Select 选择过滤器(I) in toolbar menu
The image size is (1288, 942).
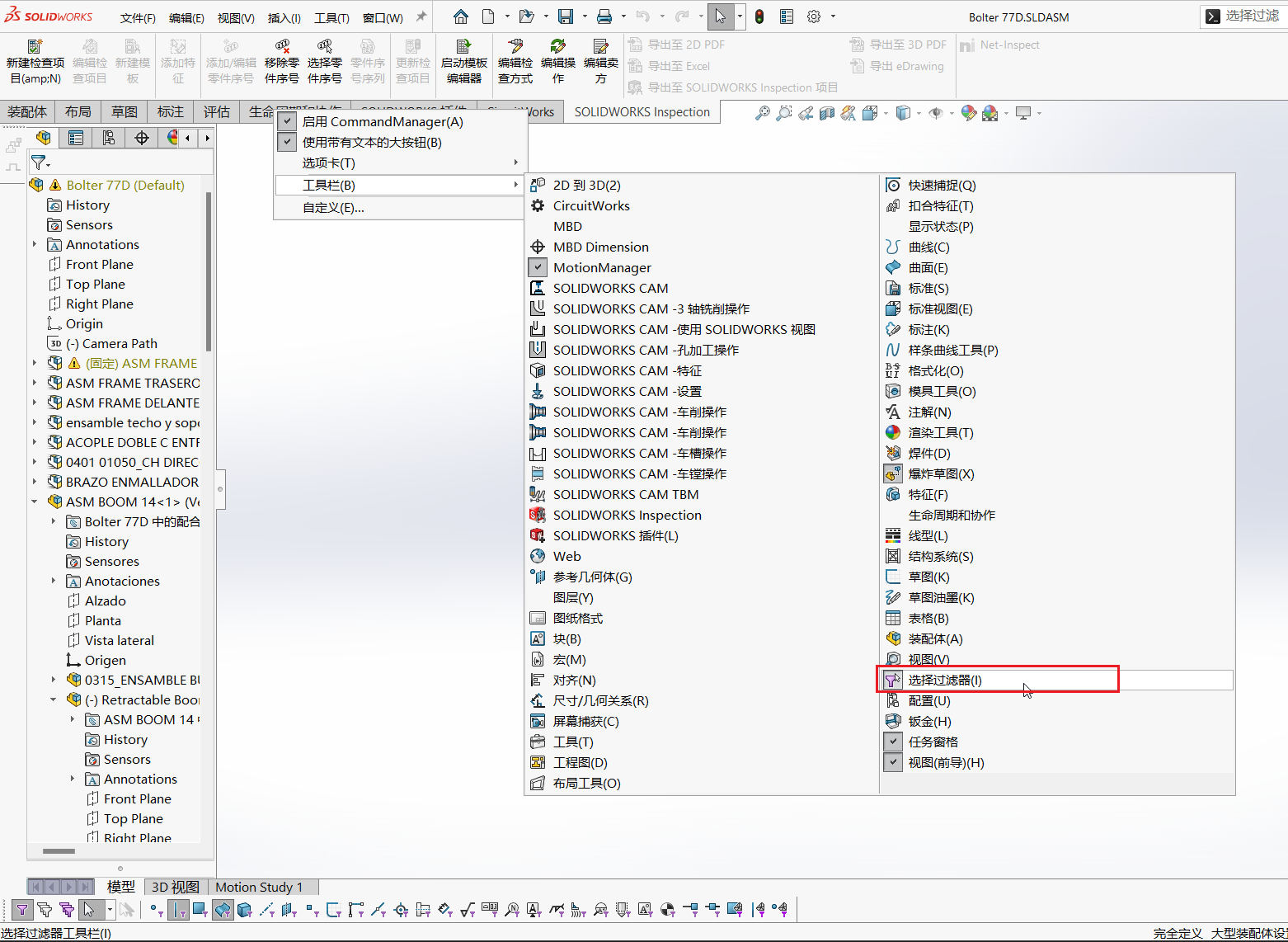[945, 680]
